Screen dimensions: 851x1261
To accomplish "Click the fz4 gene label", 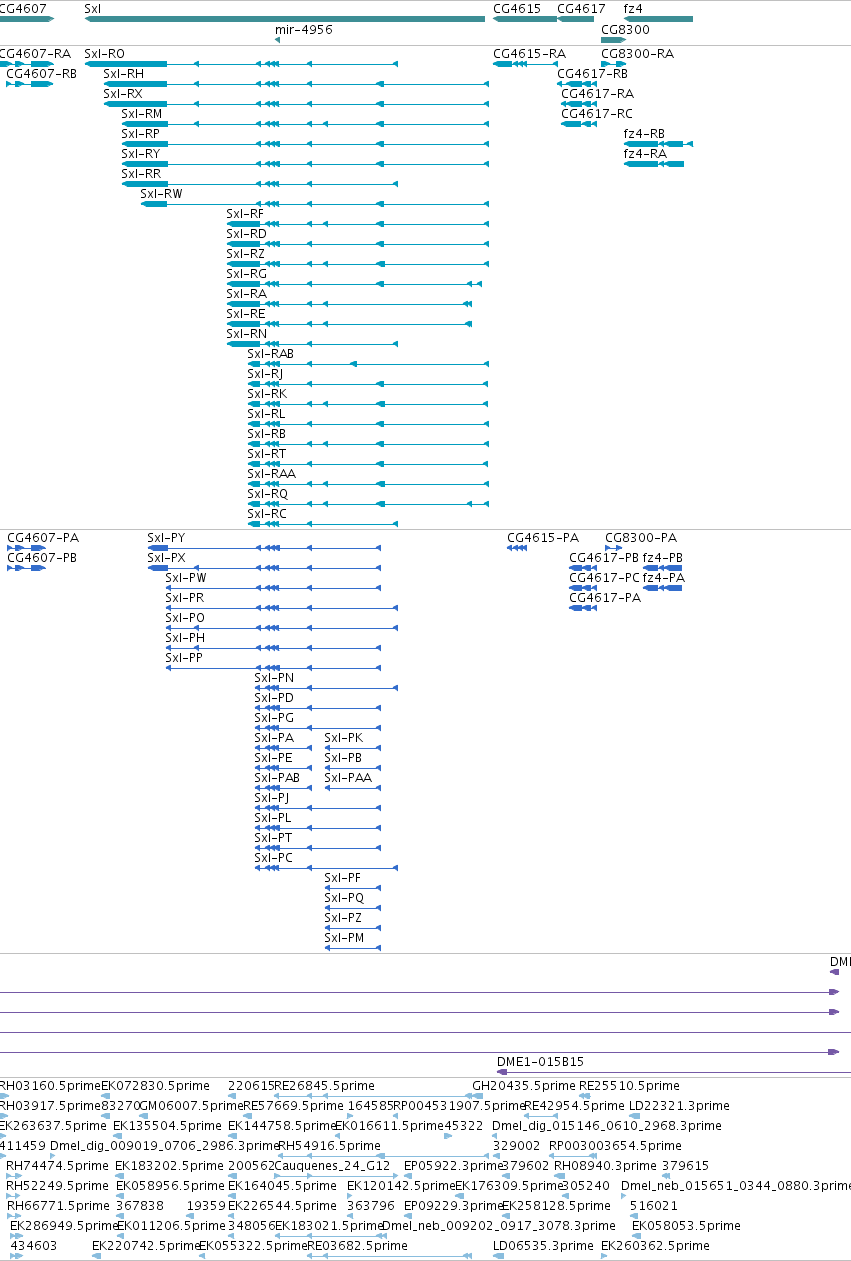I will coord(633,8).
